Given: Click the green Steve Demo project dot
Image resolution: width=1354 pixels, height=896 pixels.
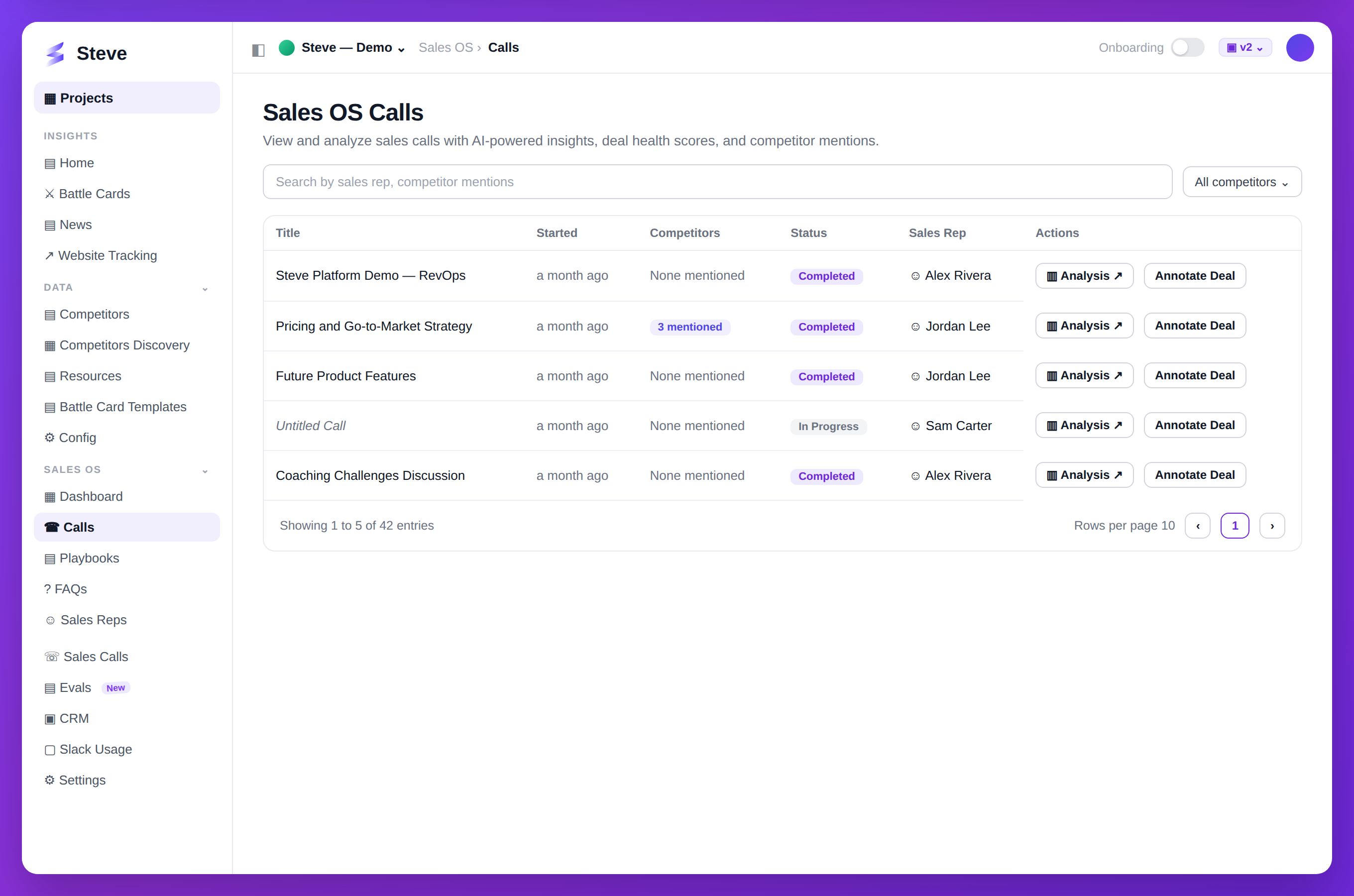Looking at the screenshot, I should coord(287,47).
